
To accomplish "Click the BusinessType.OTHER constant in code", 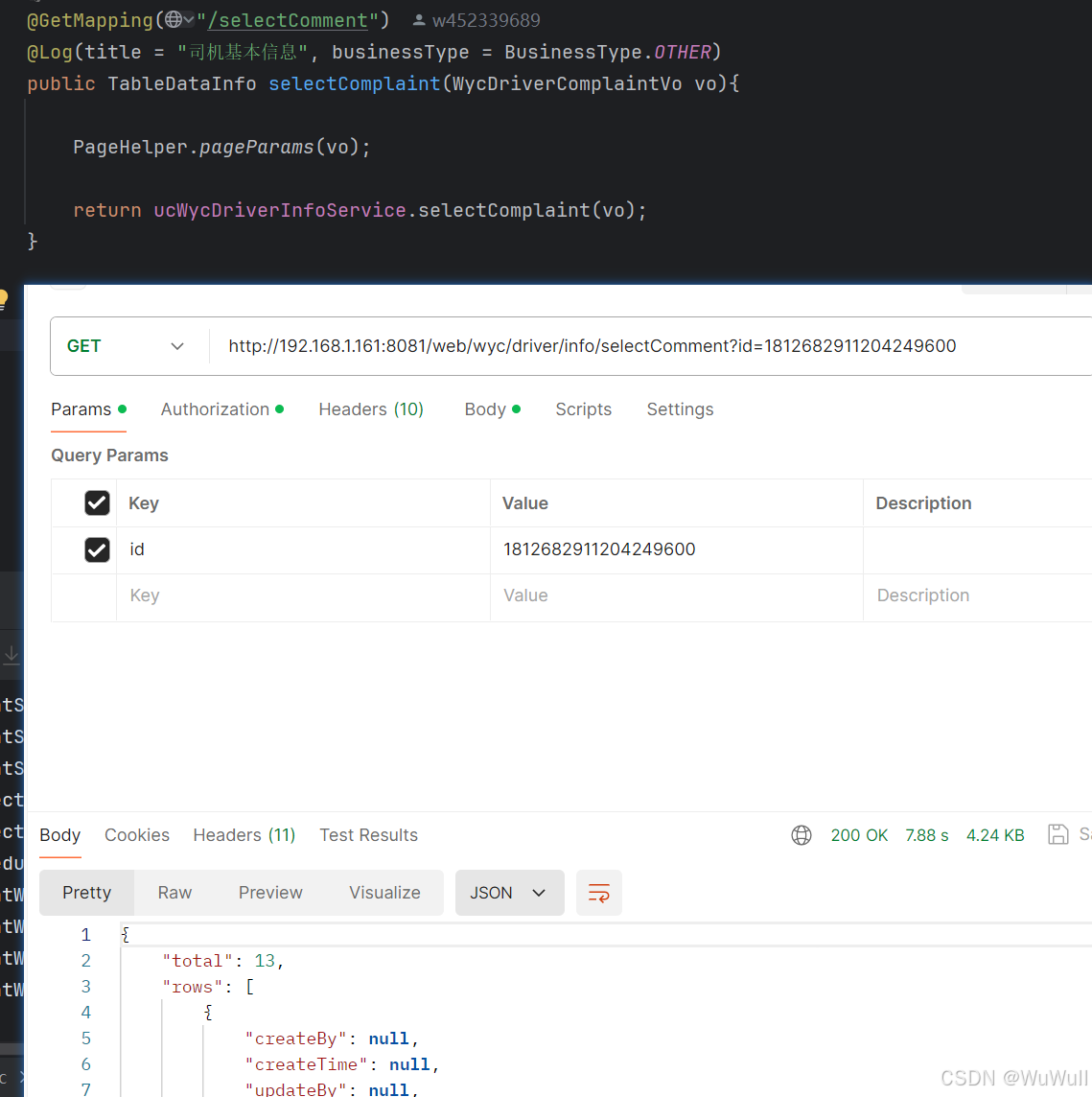I will (608, 53).
